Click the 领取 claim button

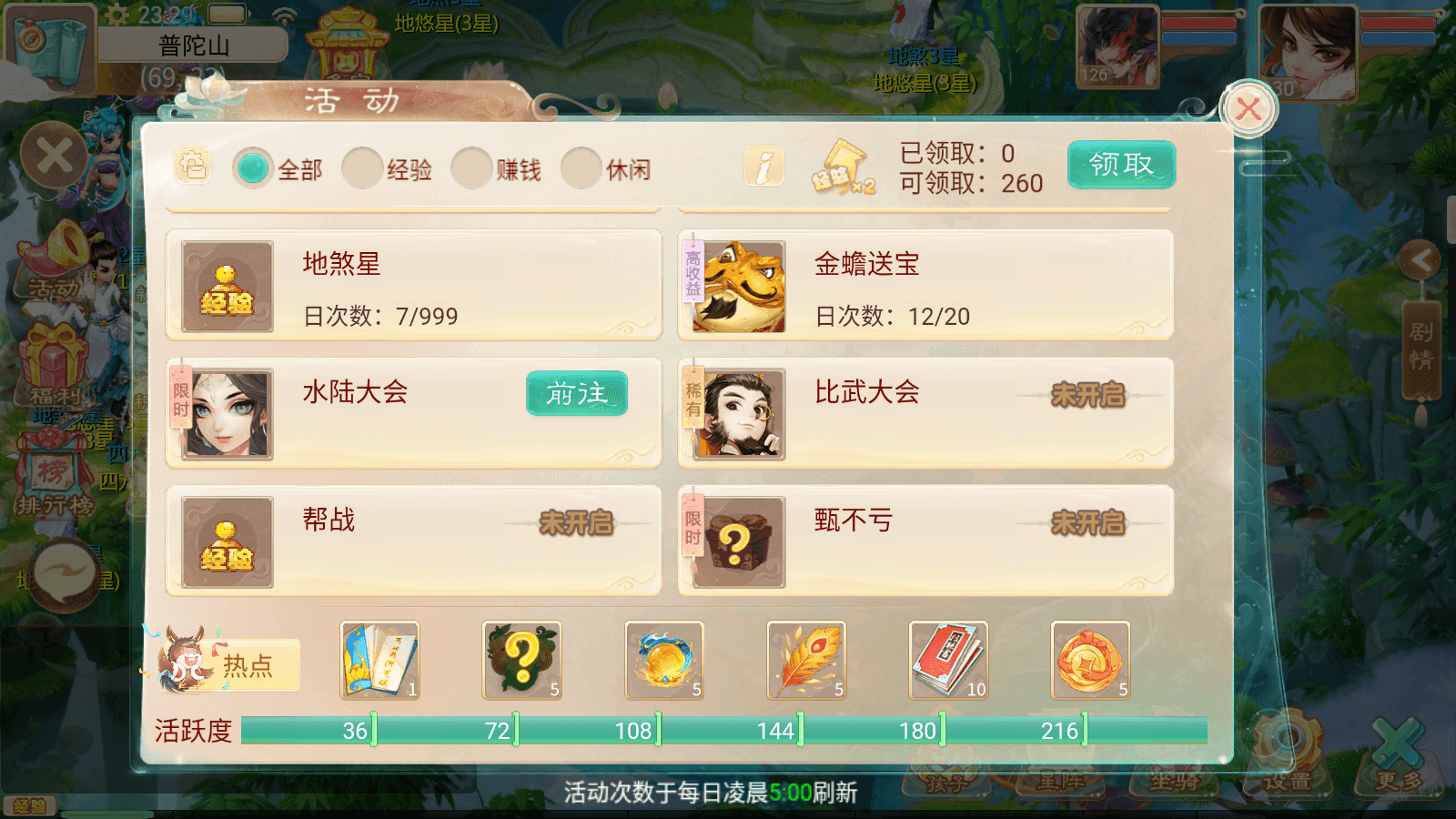[x=1121, y=165]
